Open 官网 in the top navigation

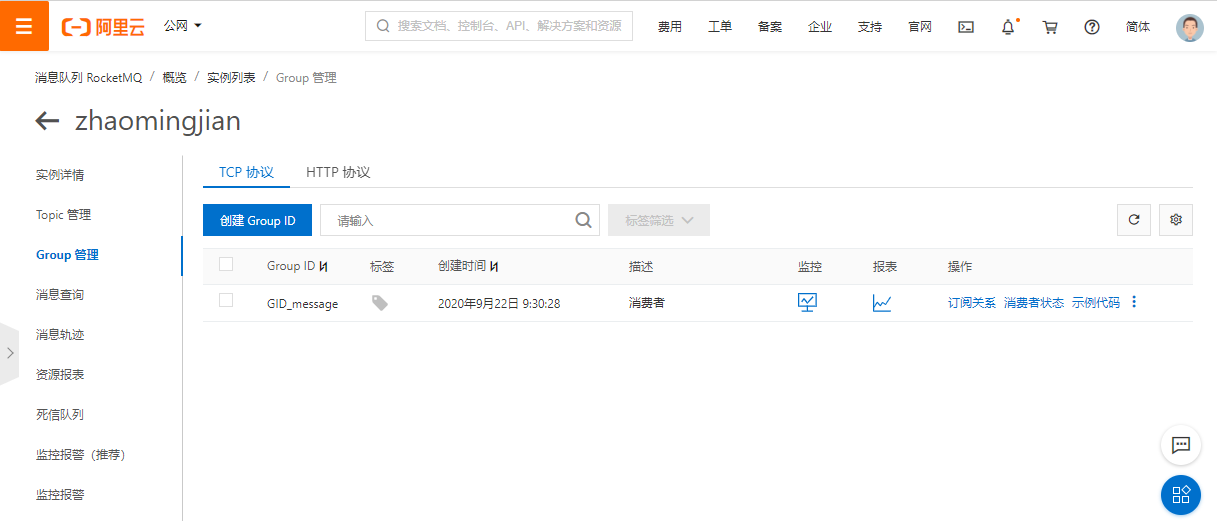pyautogui.click(x=920, y=27)
